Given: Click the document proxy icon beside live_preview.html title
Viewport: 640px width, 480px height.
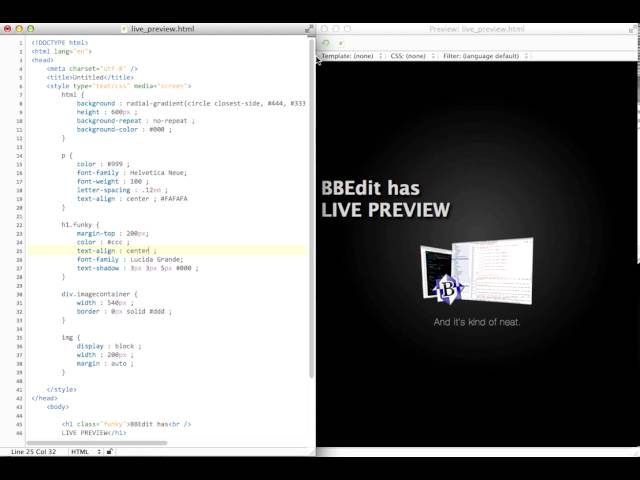Looking at the screenshot, I should (124, 29).
